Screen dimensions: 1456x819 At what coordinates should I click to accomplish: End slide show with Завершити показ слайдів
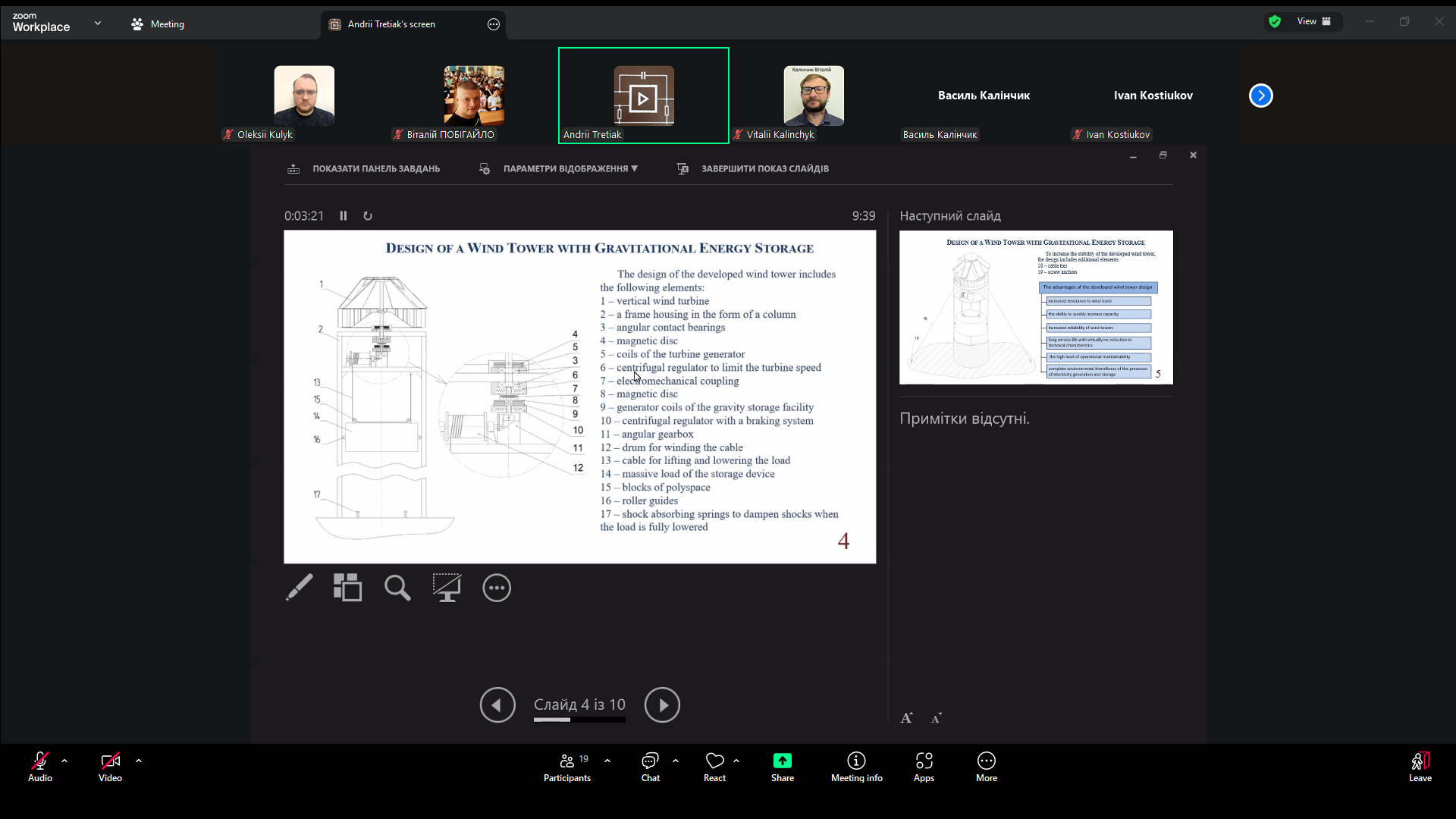pyautogui.click(x=765, y=168)
